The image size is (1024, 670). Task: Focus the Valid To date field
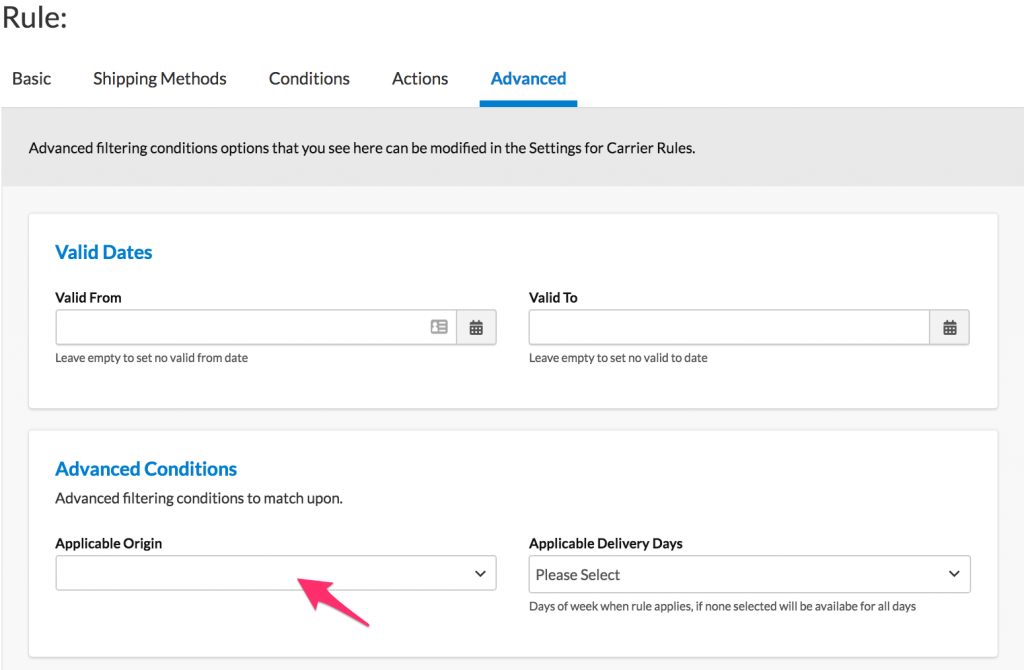click(x=728, y=327)
